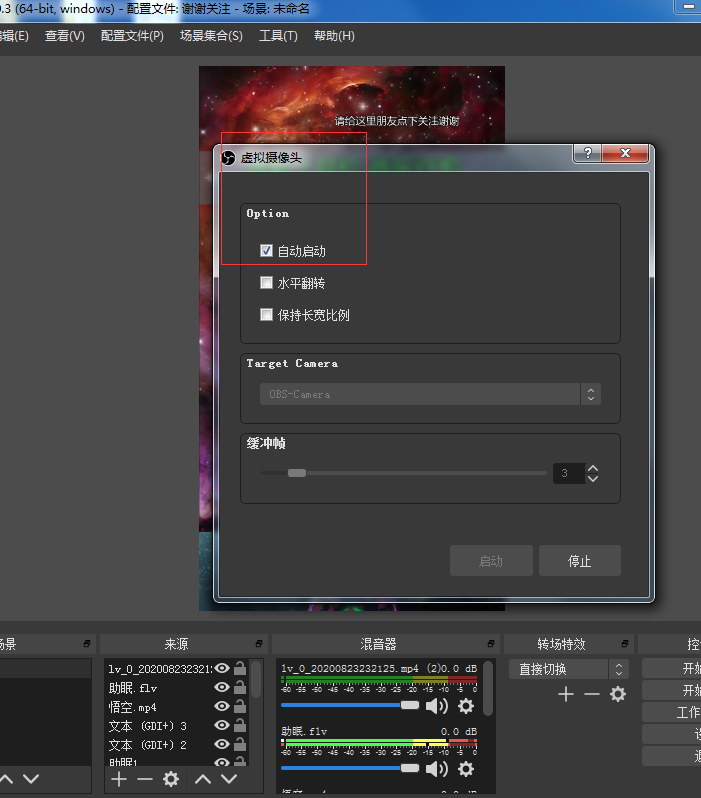Image resolution: width=701 pixels, height=798 pixels.
Task: Expand the OBS-Camera target dropdown
Action: tap(591, 394)
